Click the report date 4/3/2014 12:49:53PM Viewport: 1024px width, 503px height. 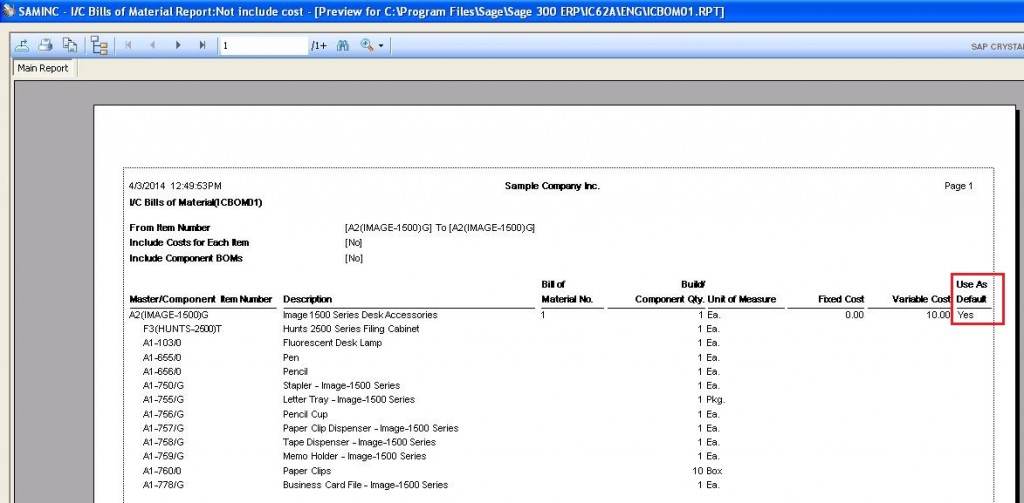coord(175,186)
